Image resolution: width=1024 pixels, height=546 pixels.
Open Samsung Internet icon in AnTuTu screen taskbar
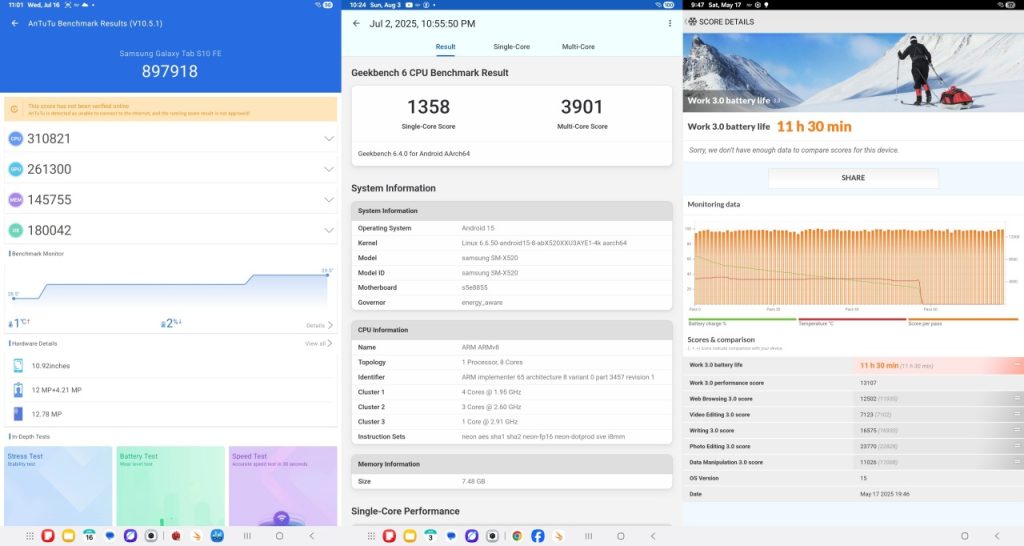(131, 536)
